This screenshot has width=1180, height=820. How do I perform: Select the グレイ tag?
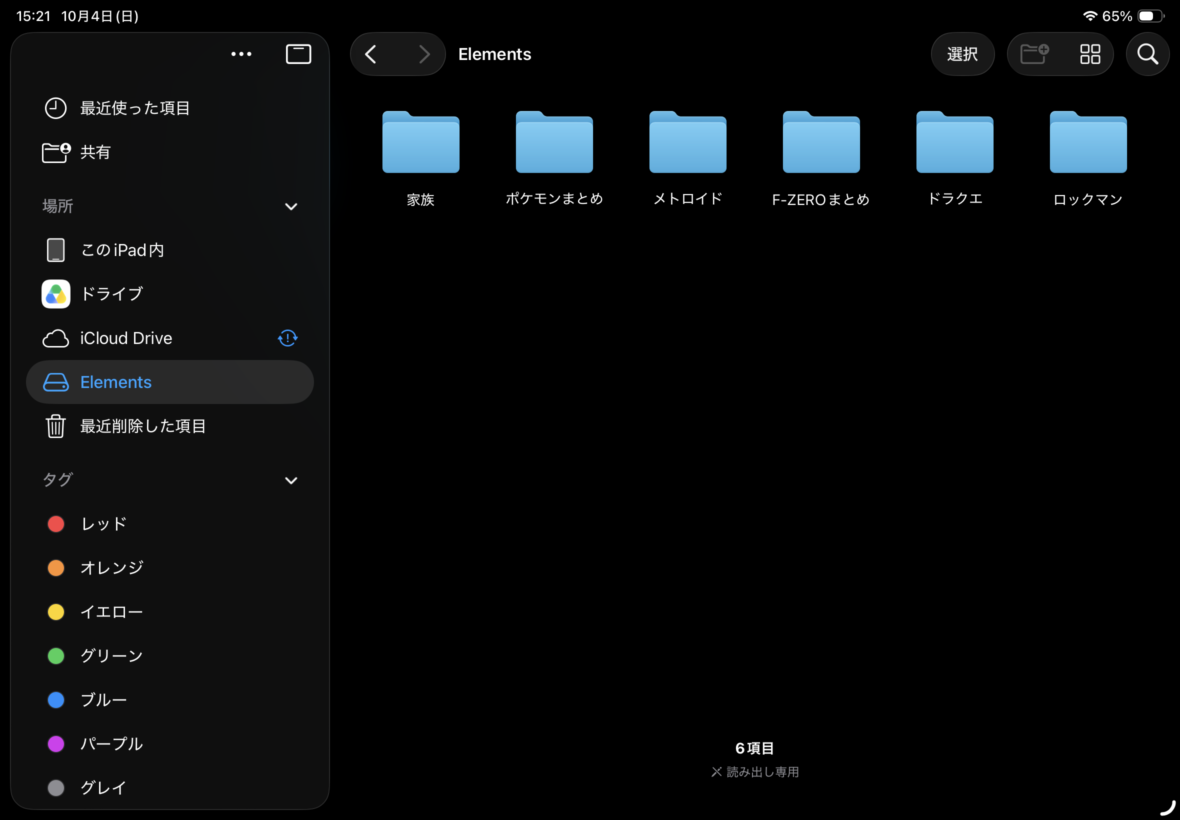click(170, 788)
